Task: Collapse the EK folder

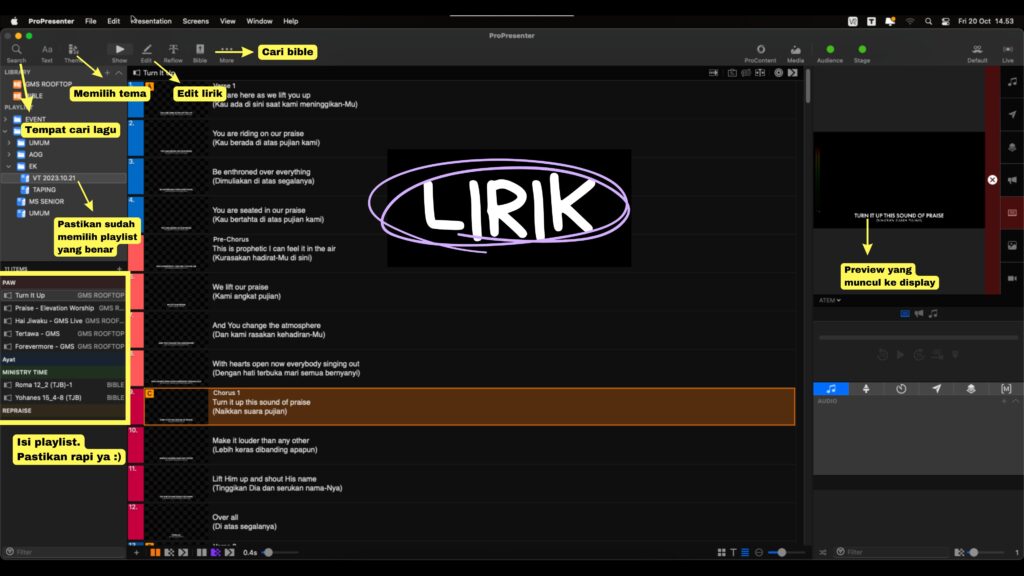Action: click(9, 167)
